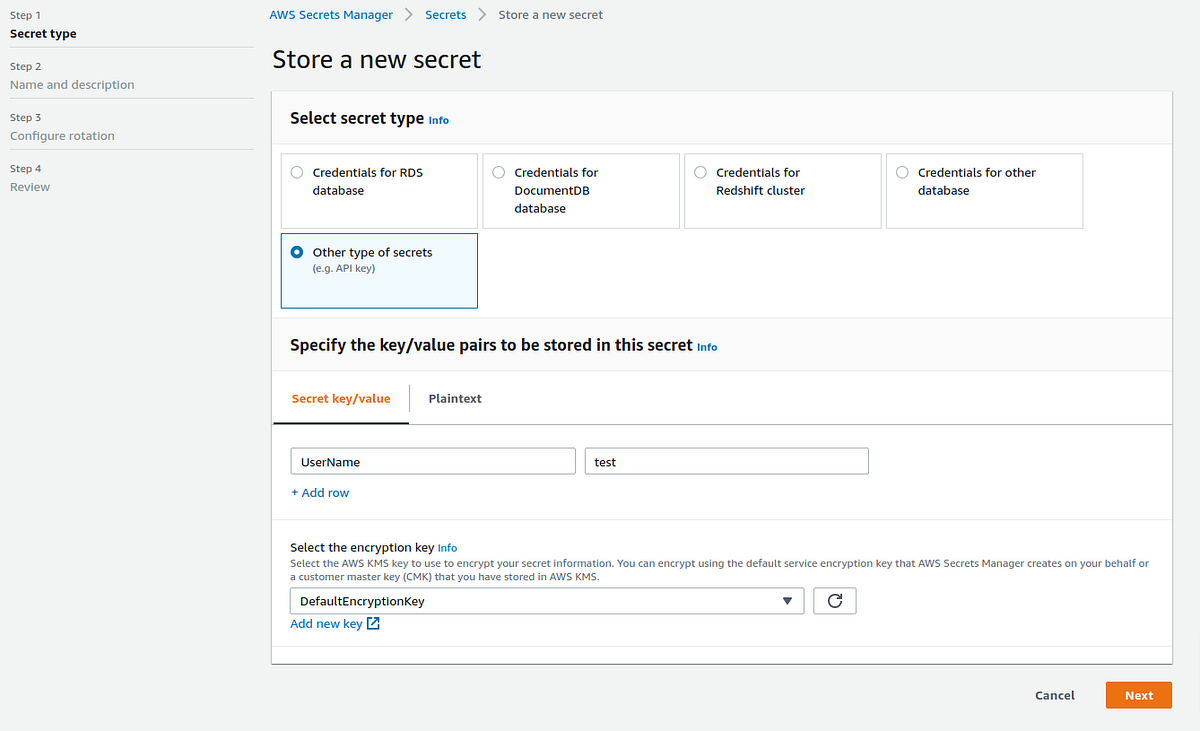
Task: Choose Credentials for other database
Action: coord(902,172)
